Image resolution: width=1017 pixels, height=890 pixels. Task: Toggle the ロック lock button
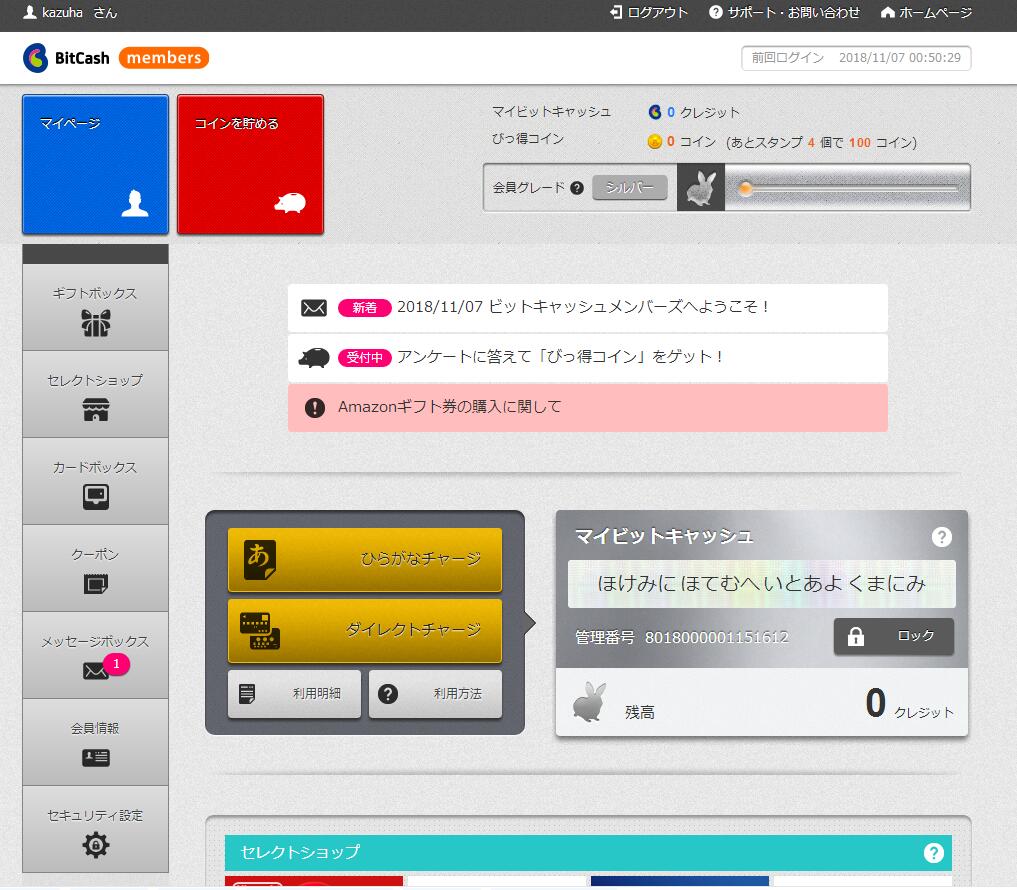pos(893,636)
